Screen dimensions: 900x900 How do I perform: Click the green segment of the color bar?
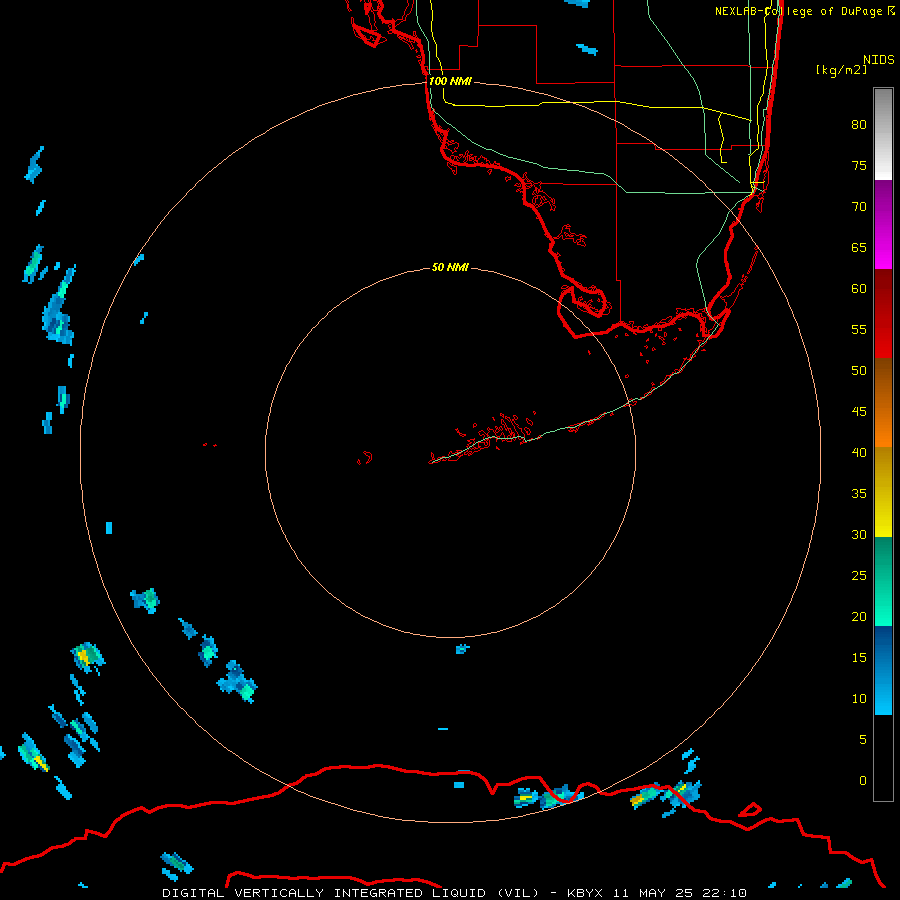[883, 581]
